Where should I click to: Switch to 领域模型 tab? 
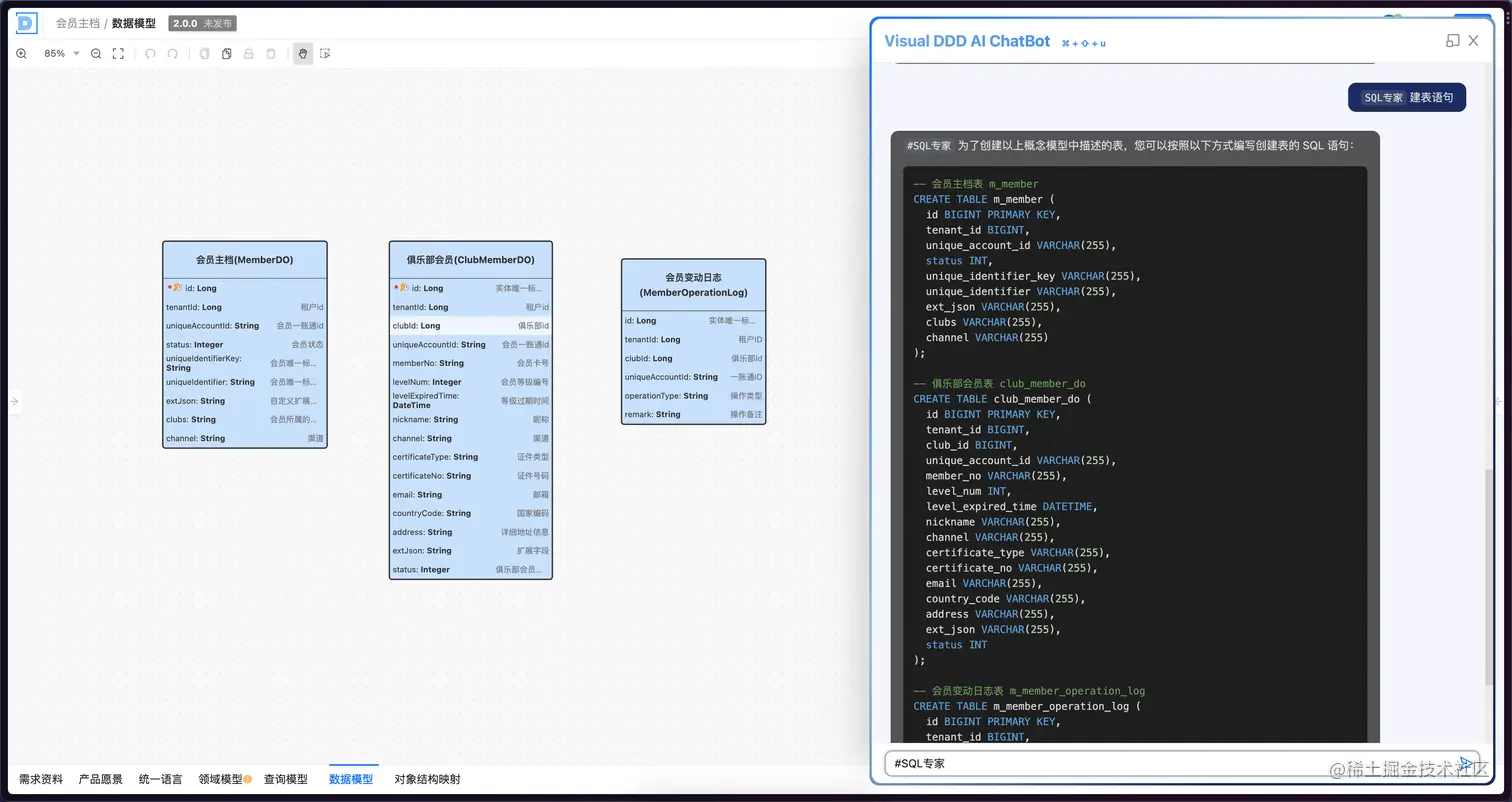pos(221,779)
